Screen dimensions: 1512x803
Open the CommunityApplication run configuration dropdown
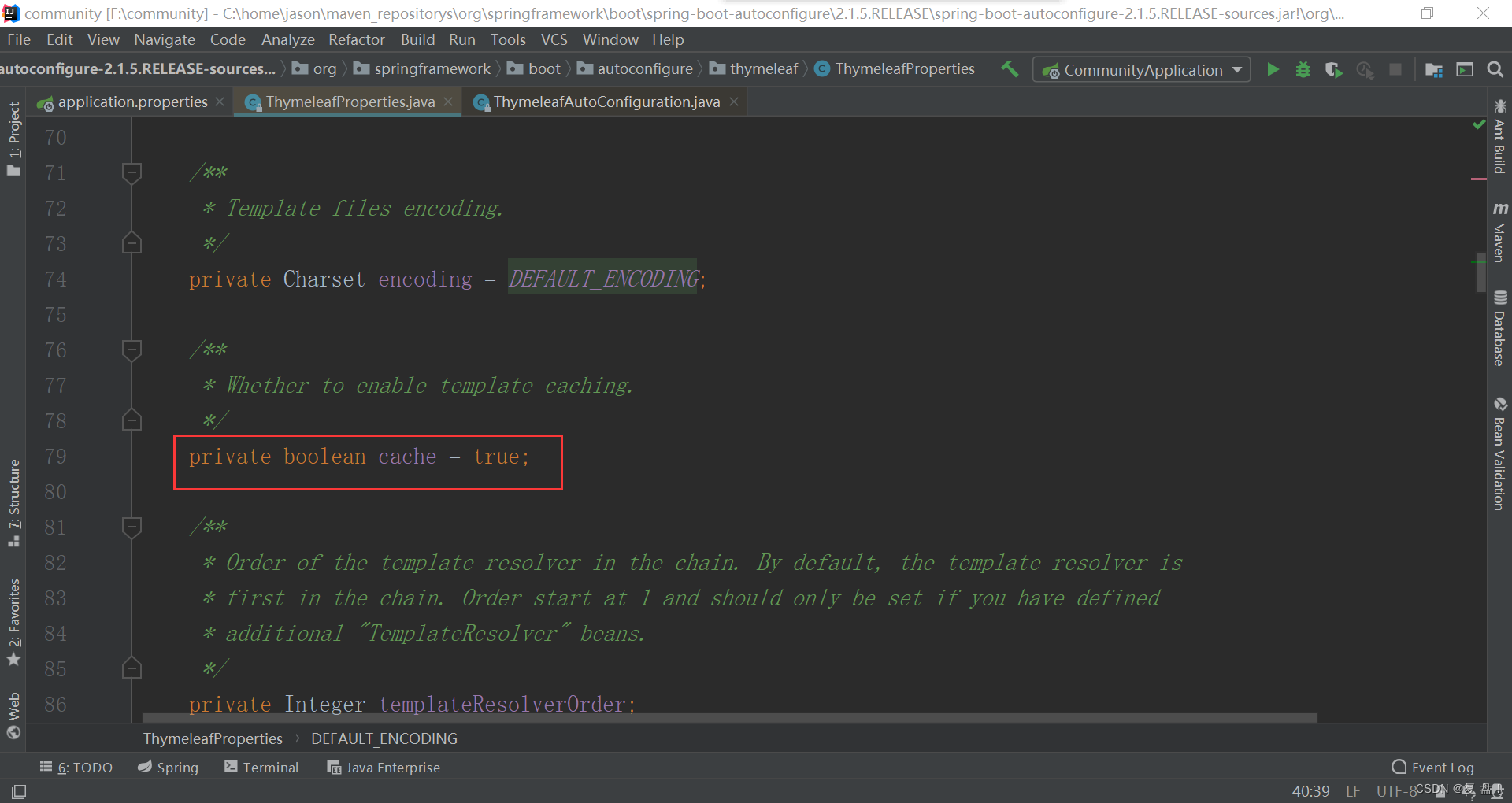pyautogui.click(x=1141, y=69)
